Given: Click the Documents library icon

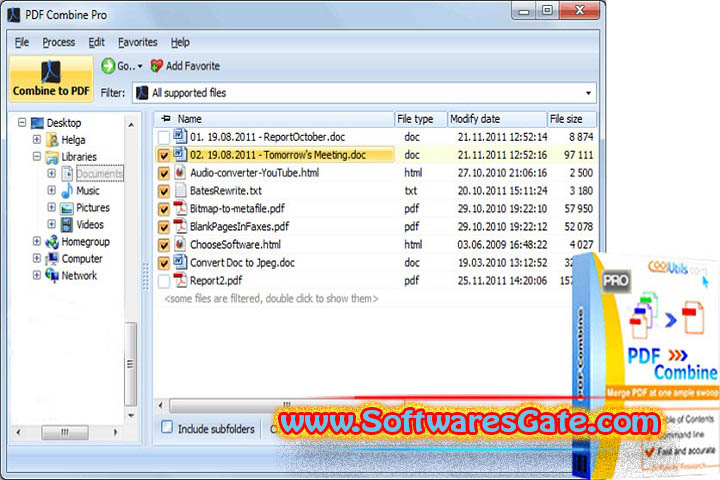Looking at the screenshot, I should coord(67,174).
